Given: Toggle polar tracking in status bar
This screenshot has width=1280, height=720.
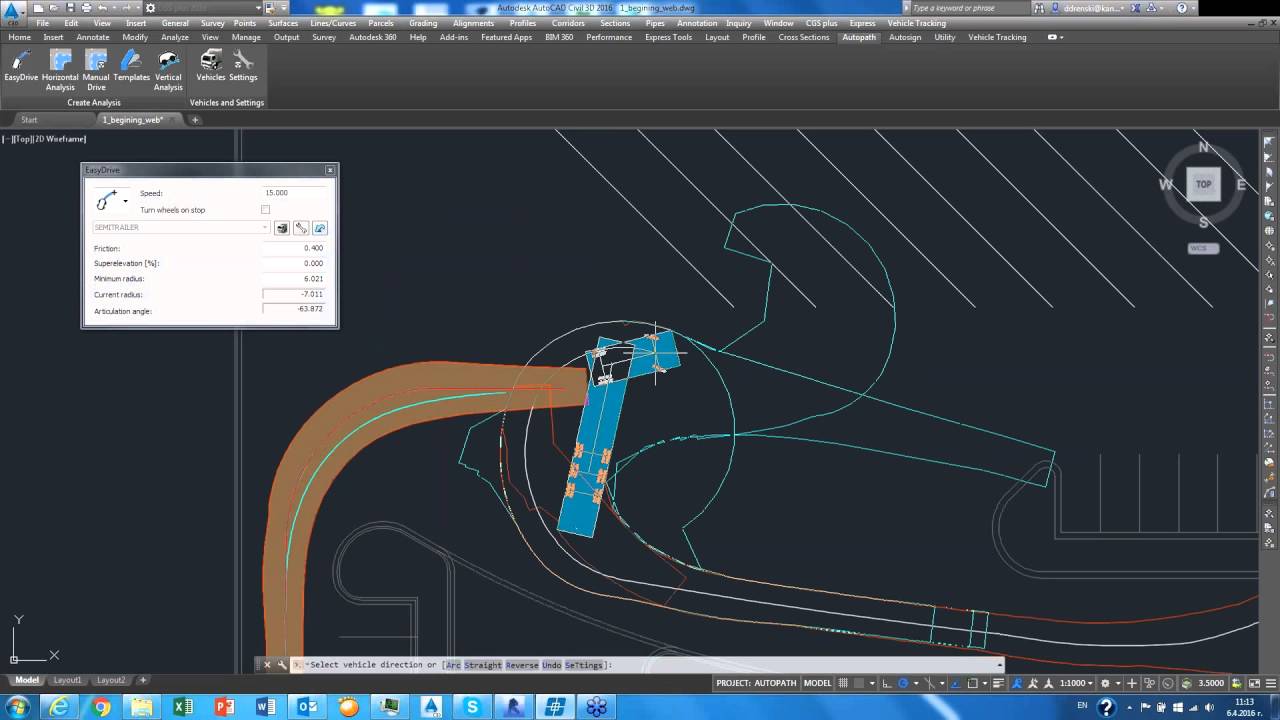Looking at the screenshot, I should click(903, 683).
